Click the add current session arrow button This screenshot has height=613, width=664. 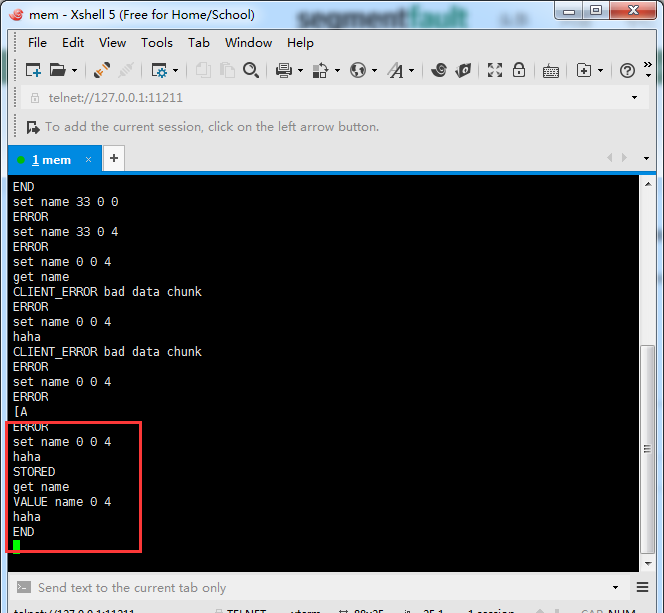click(32, 127)
